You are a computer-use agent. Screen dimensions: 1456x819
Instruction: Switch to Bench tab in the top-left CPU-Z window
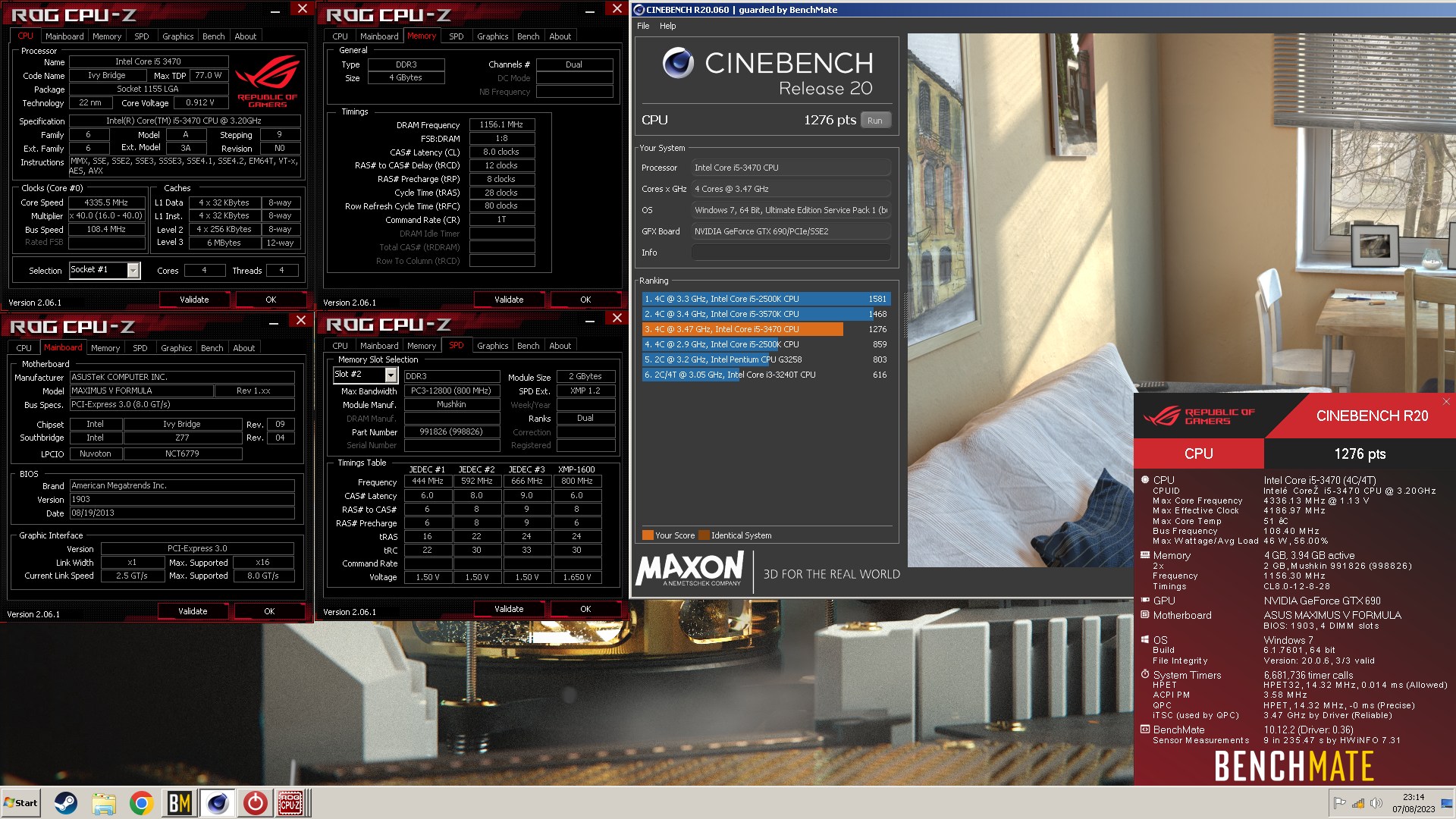(x=213, y=36)
